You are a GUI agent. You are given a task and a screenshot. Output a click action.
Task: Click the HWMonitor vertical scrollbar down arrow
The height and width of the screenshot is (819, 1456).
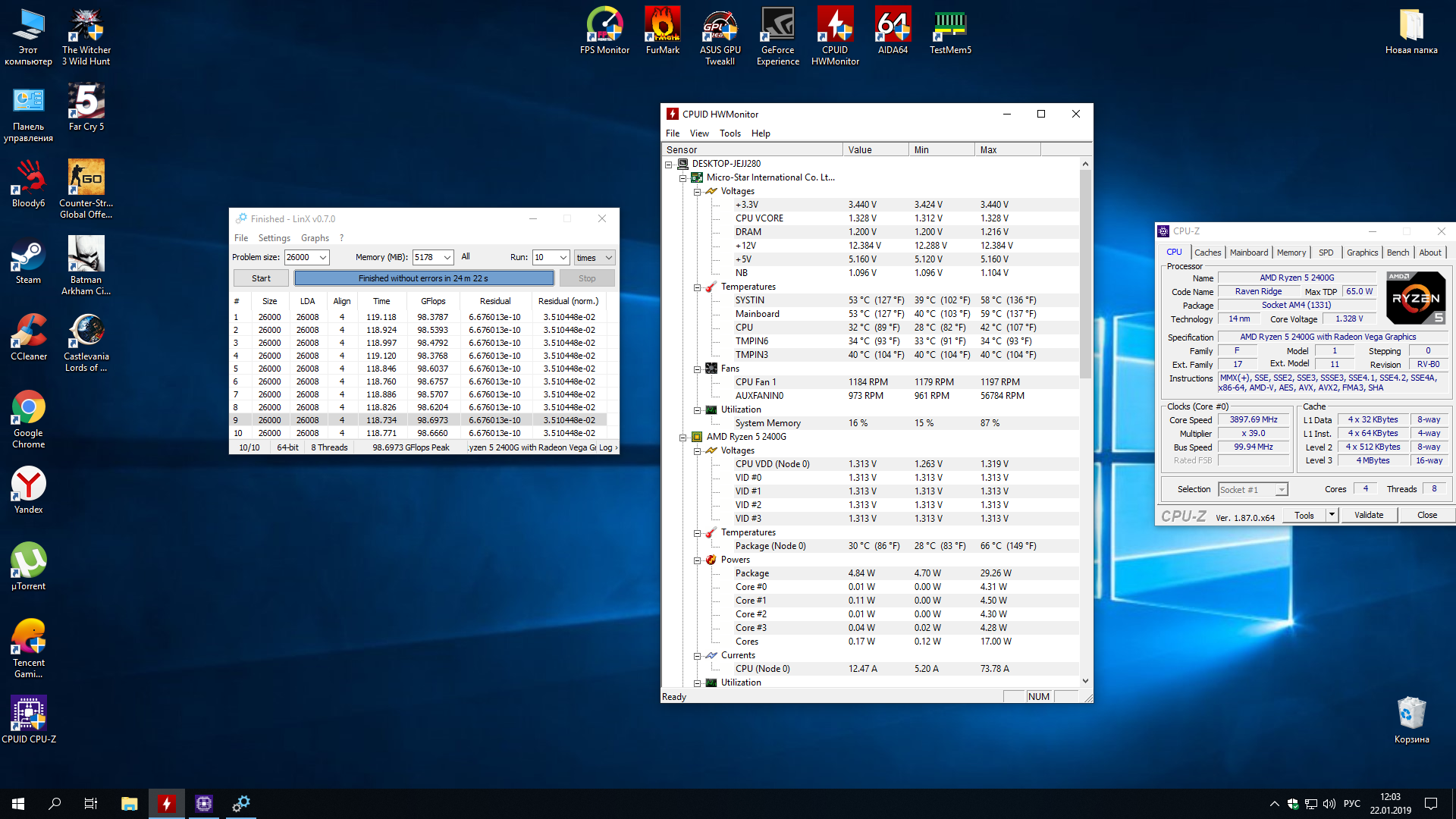tap(1085, 681)
